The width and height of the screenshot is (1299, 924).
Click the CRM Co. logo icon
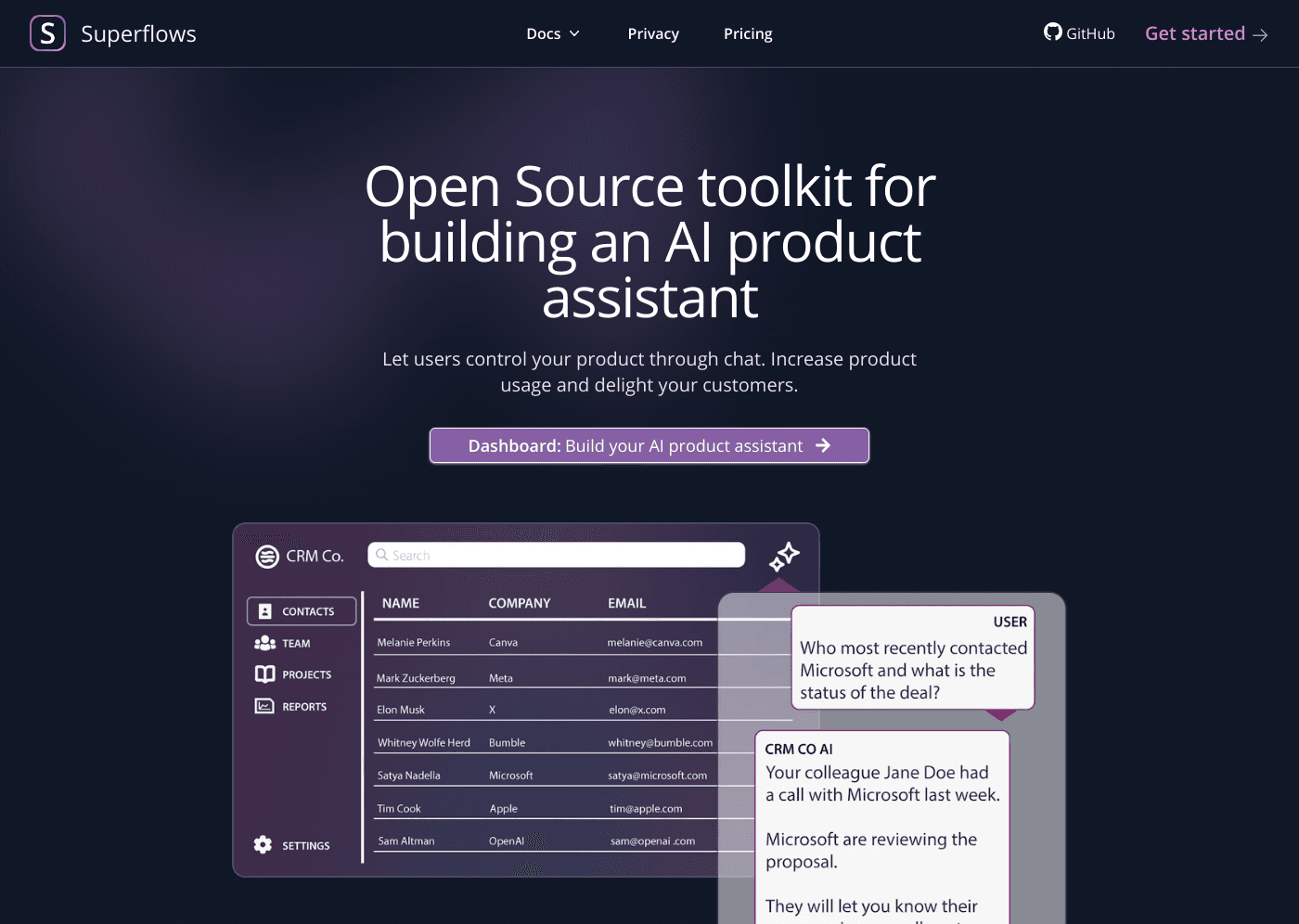click(x=267, y=557)
